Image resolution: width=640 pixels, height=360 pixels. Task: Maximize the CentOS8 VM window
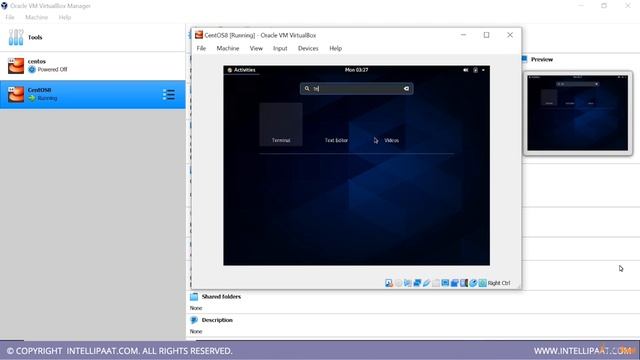[x=486, y=35]
